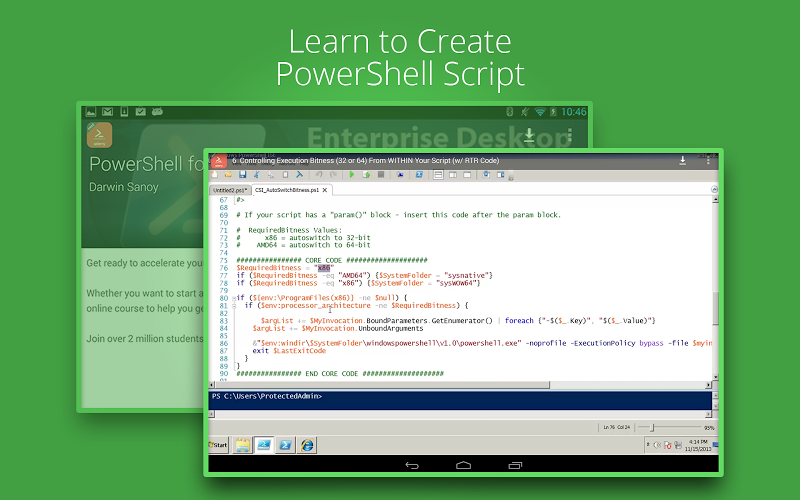The width and height of the screenshot is (800, 500).
Task: Click the Paste clipboard icon
Action: click(x=285, y=174)
